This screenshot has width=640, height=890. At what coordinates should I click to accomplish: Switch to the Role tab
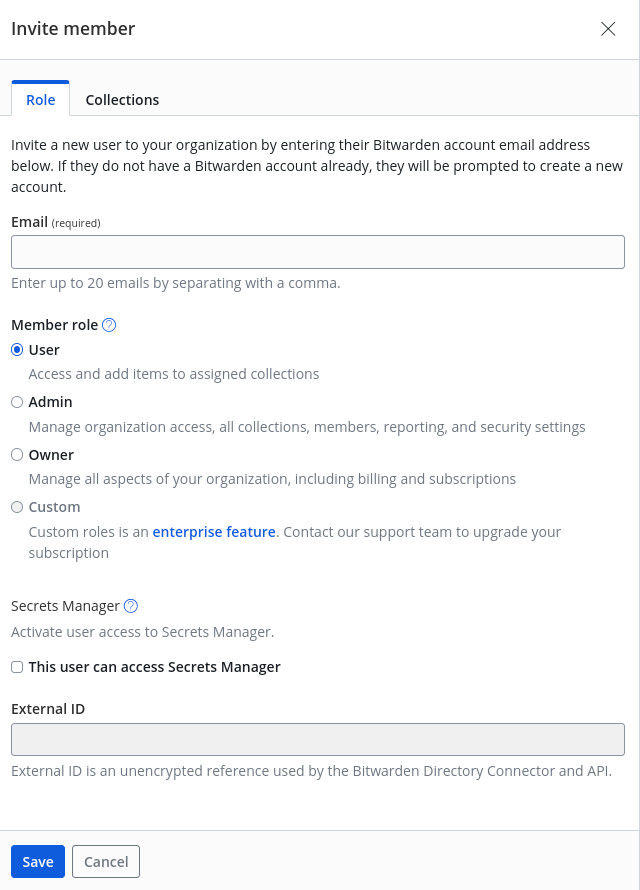pyautogui.click(x=41, y=100)
